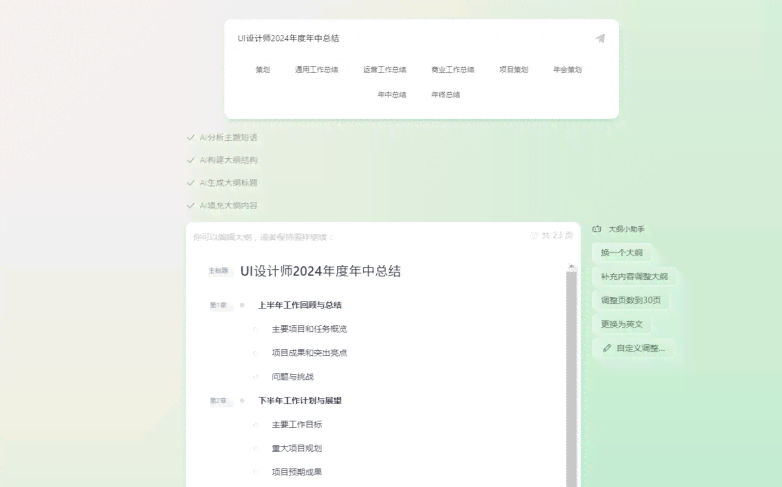782x487 pixels.
Task: Click the 共 23 页 page count text
Action: [x=558, y=236]
